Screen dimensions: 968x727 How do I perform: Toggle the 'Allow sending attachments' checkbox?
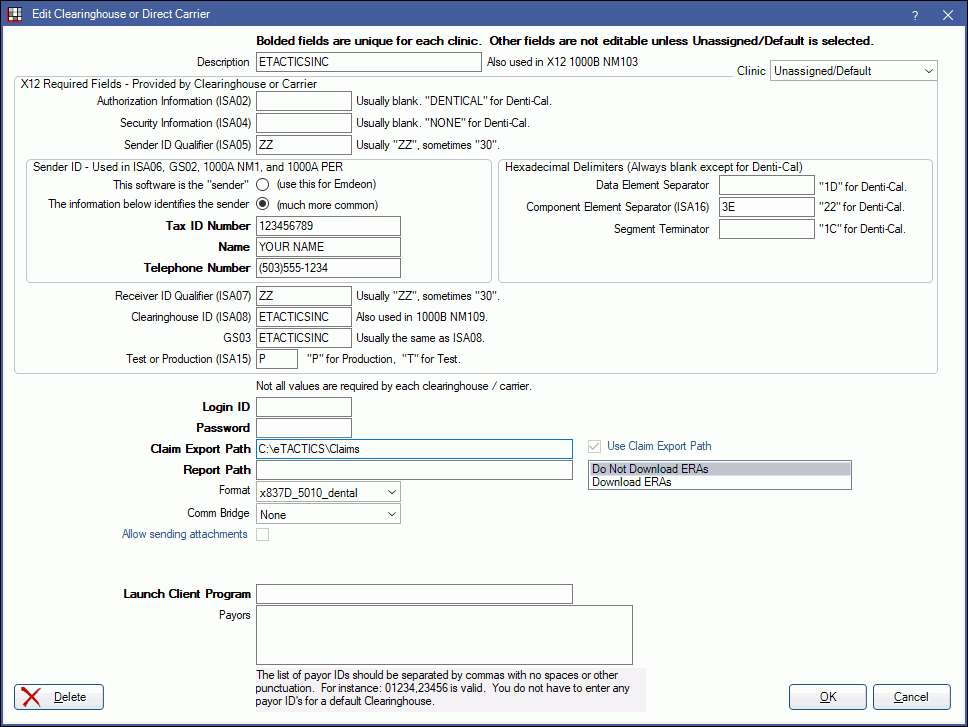262,534
